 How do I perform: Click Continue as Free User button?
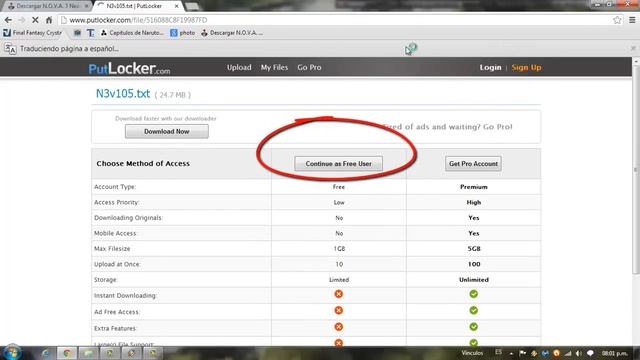(x=338, y=164)
